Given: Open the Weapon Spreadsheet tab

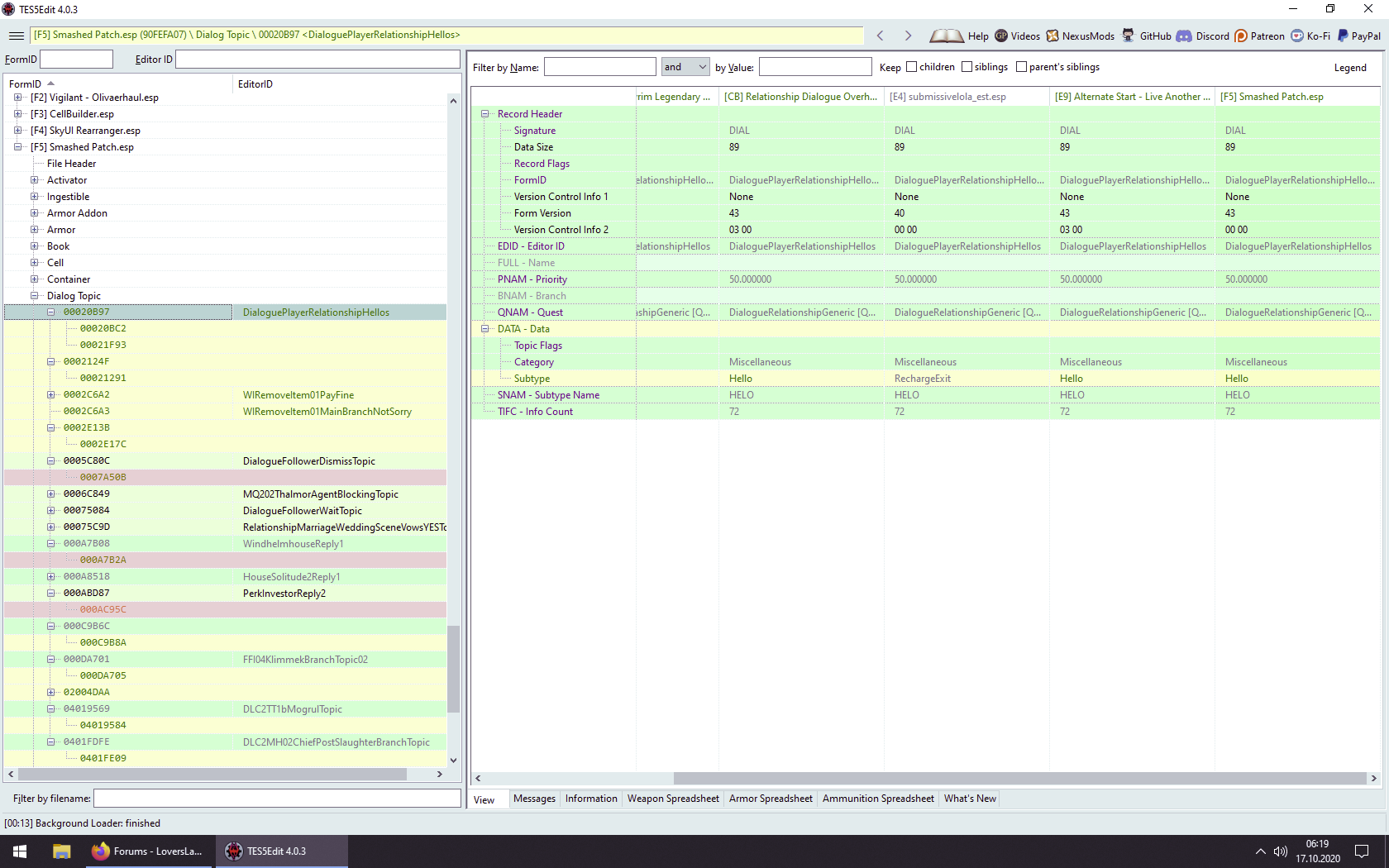Looking at the screenshot, I should tap(673, 799).
